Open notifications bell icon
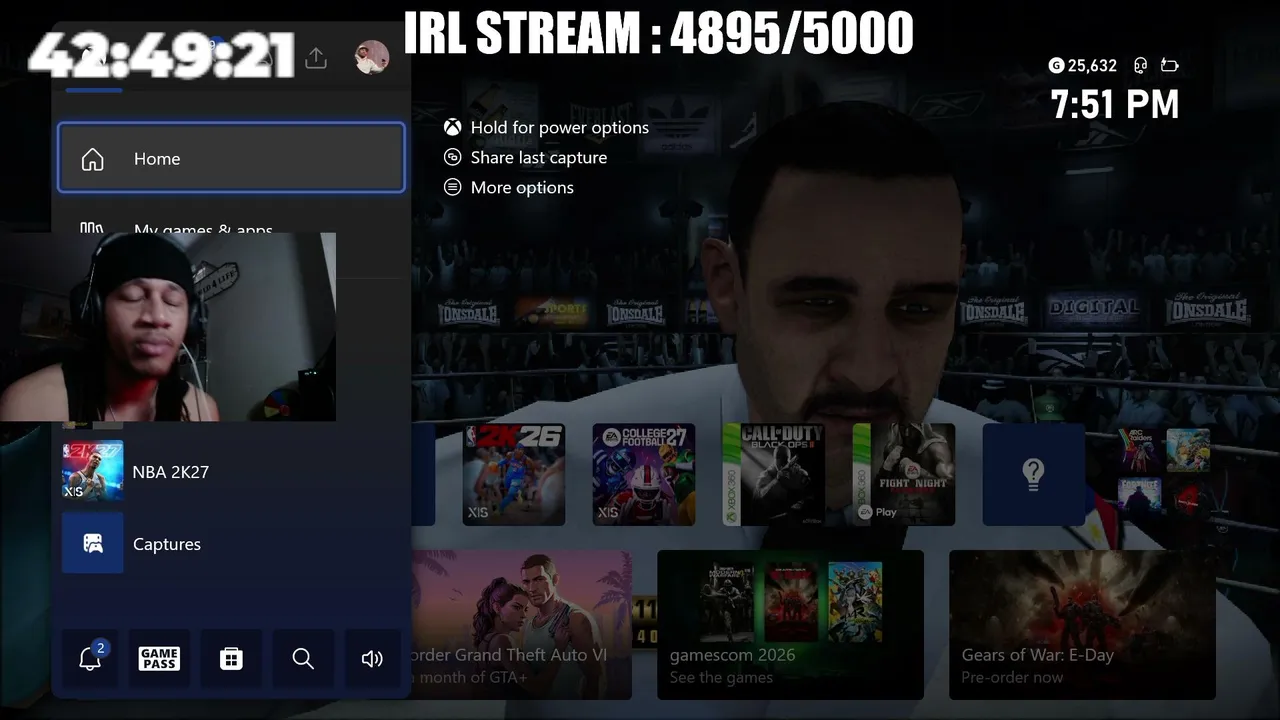Viewport: 1280px width, 720px height. pos(91,658)
